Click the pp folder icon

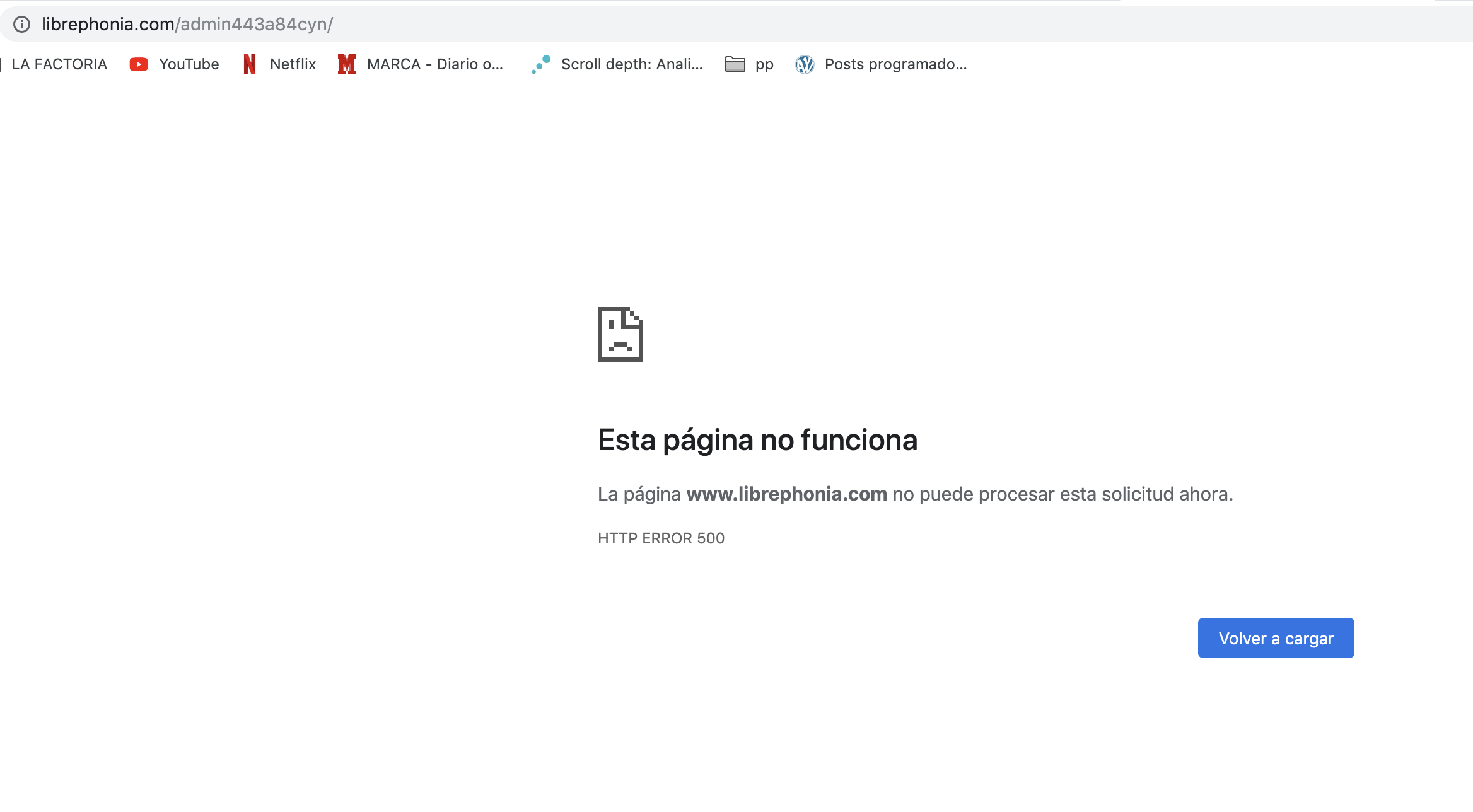(x=735, y=64)
